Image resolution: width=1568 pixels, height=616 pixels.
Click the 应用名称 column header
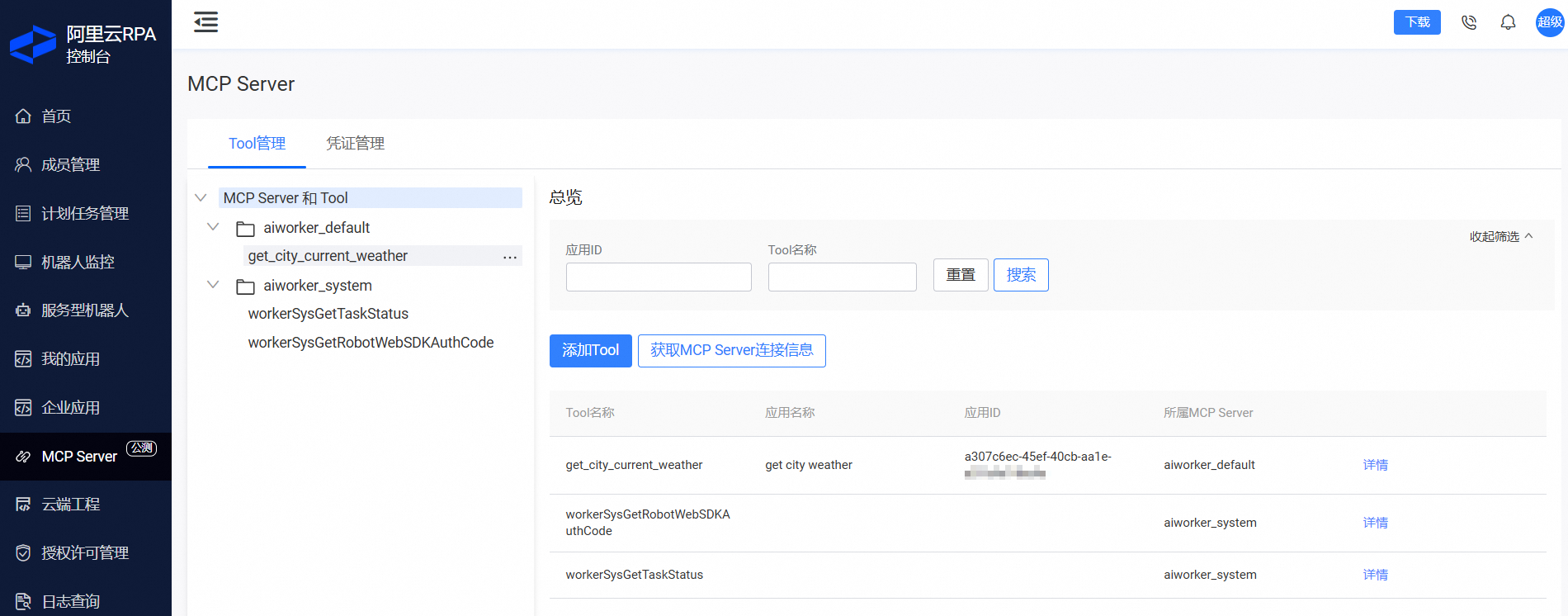tap(790, 413)
